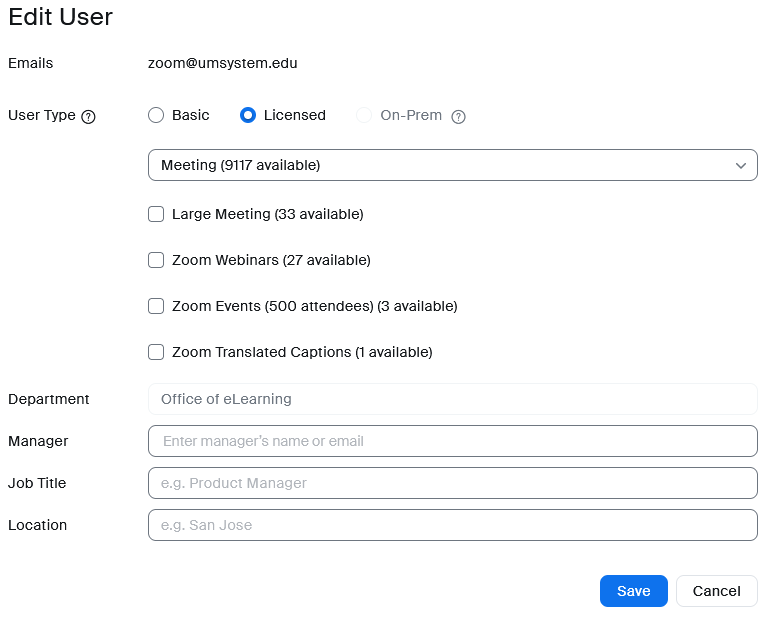775x627 pixels.
Task: Click the Zoom Webinars (27 available) label
Action: [x=271, y=260]
